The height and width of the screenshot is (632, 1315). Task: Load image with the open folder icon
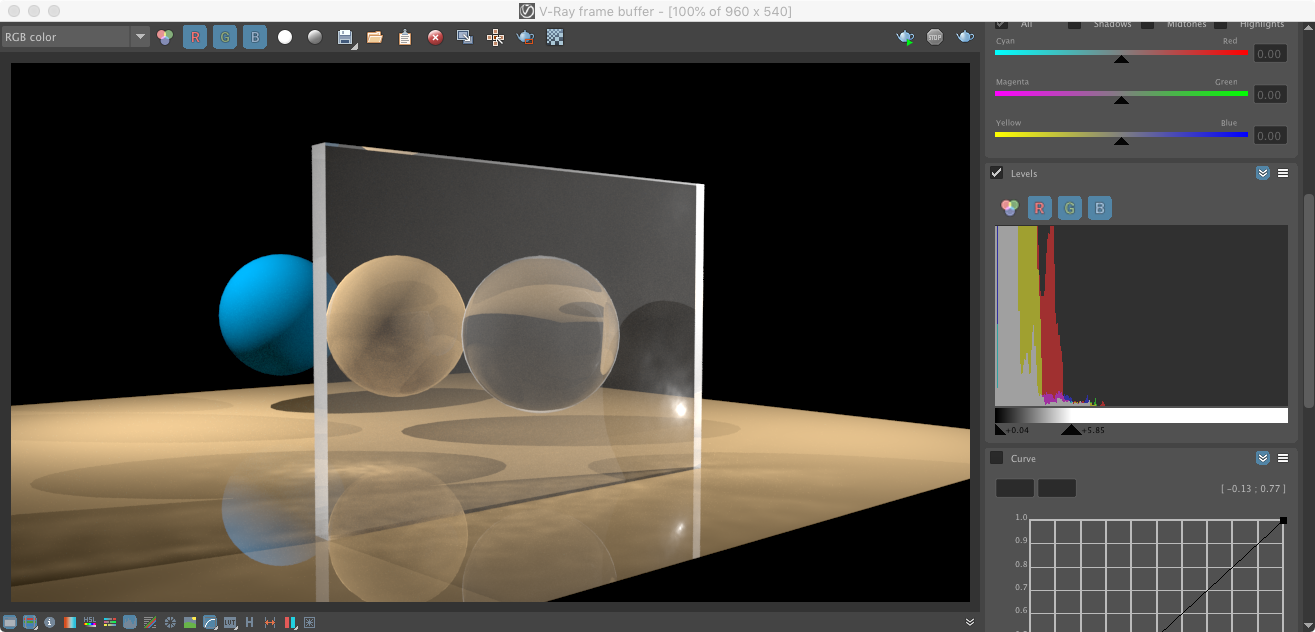click(x=375, y=37)
